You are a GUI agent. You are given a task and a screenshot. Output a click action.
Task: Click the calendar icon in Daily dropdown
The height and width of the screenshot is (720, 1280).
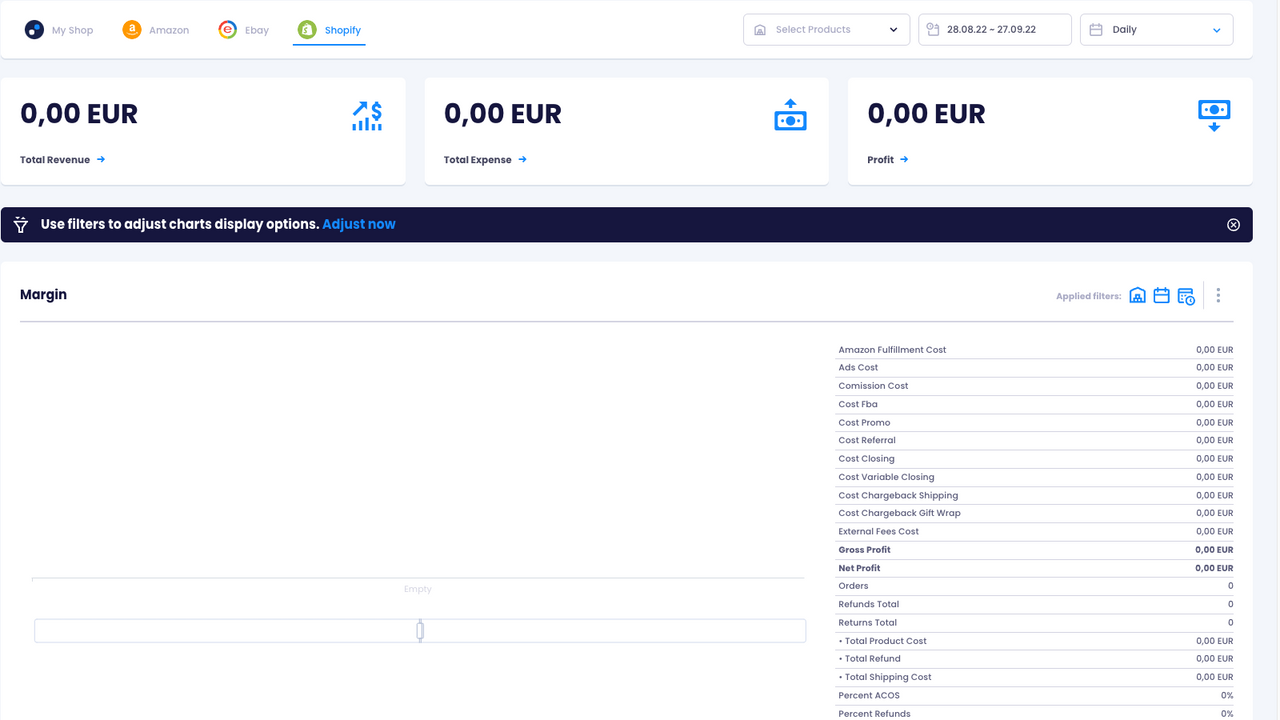[1096, 30]
